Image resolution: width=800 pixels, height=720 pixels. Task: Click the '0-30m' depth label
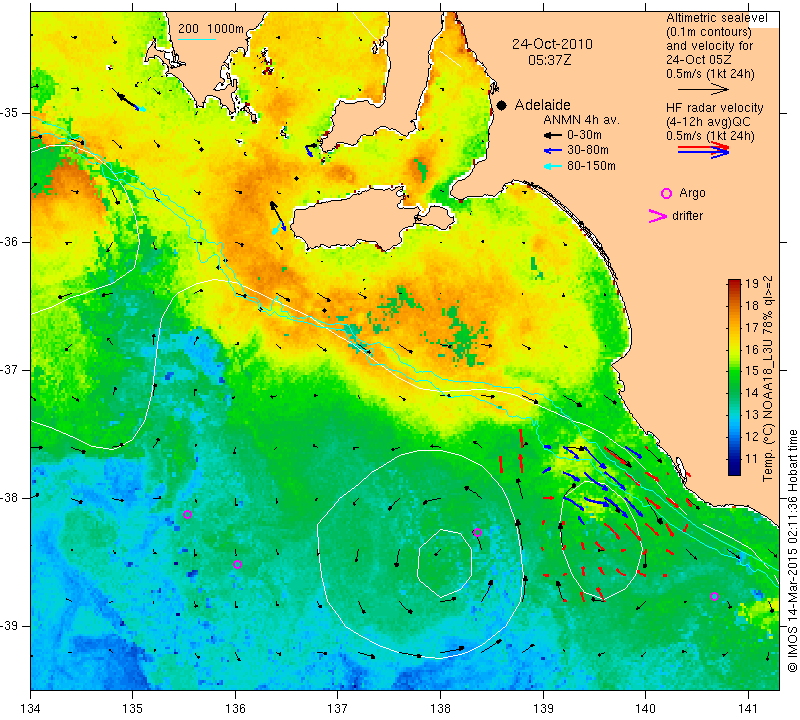(584, 135)
